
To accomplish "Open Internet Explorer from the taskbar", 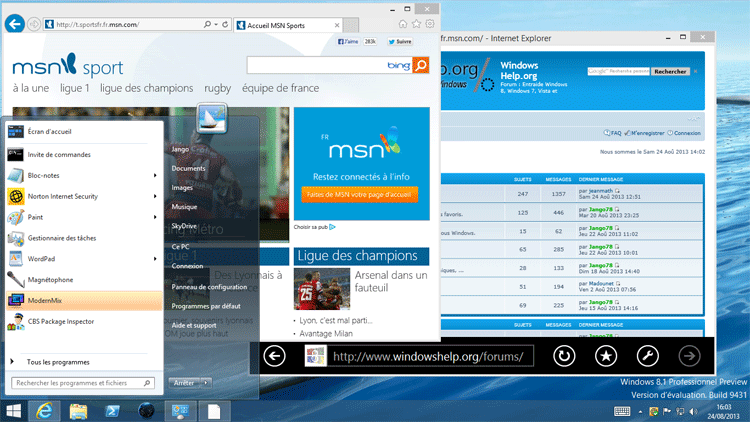I will (x=43, y=411).
